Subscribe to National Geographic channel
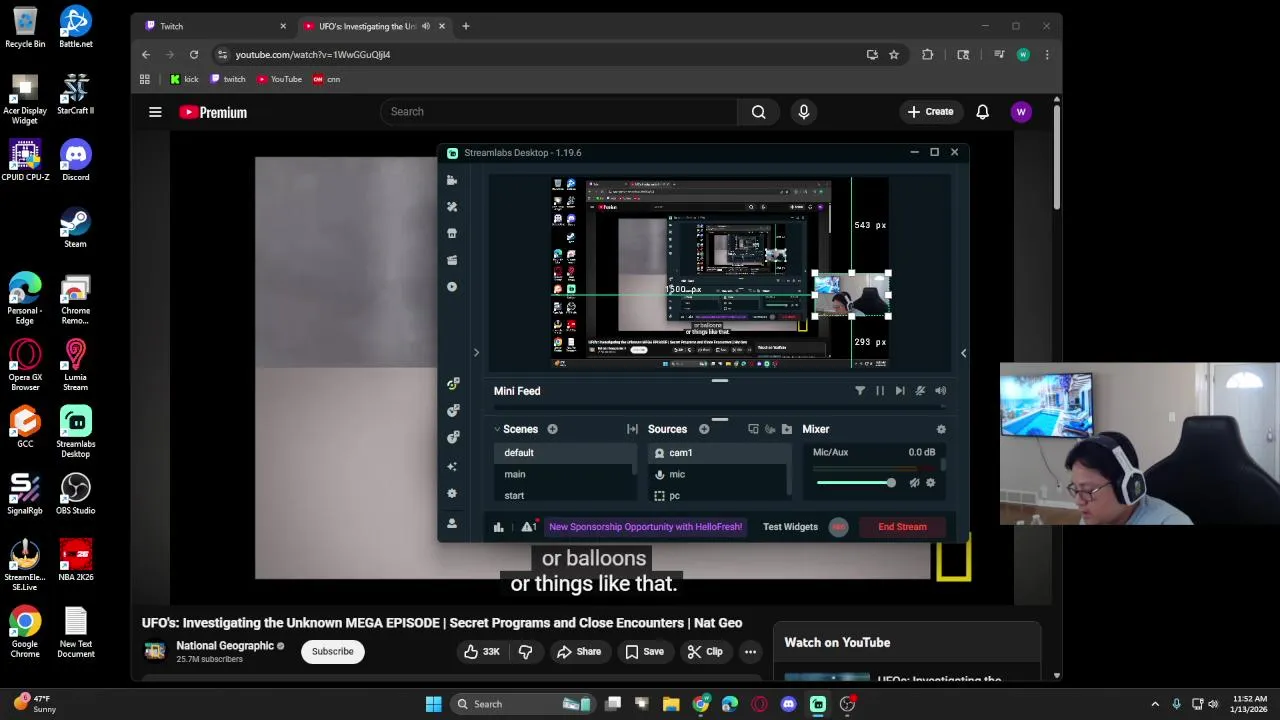This screenshot has height=720, width=1280. click(x=332, y=652)
